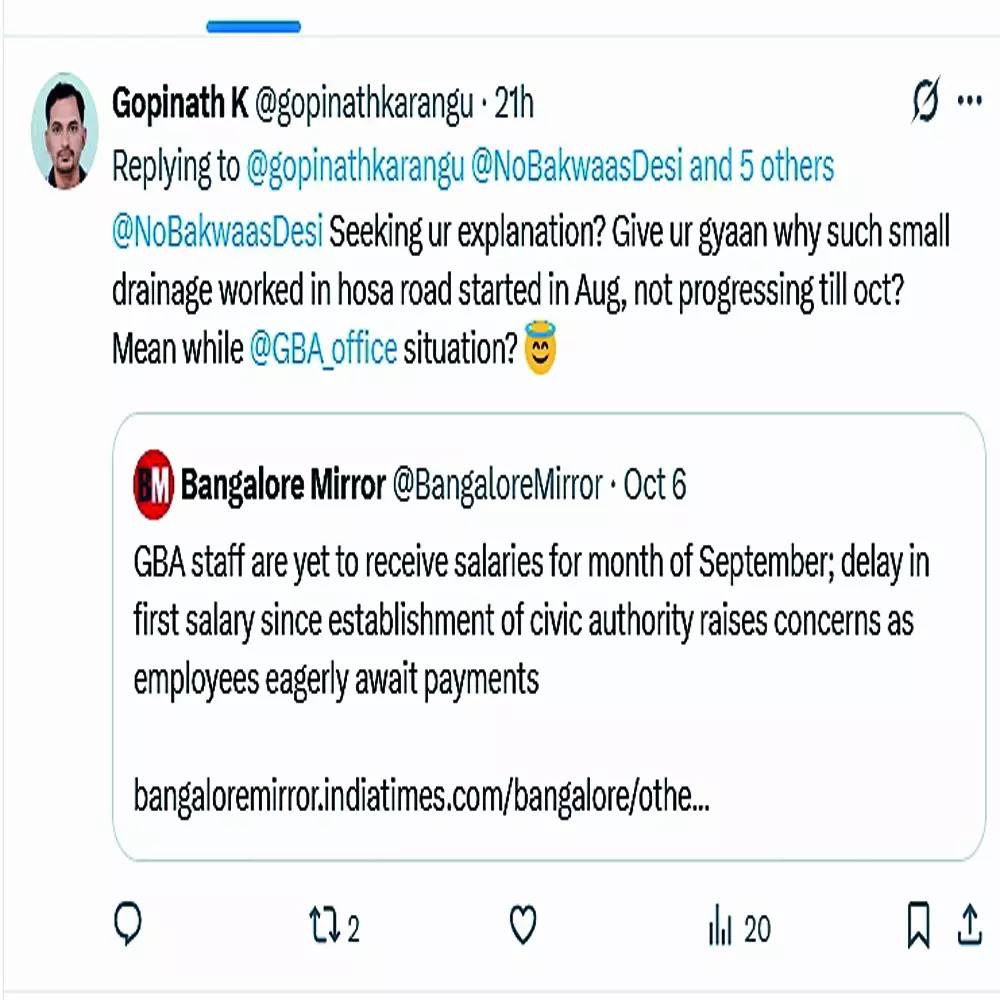
Task: Open the bangaloremirror.indiatimes.com article link
Action: tap(421, 798)
